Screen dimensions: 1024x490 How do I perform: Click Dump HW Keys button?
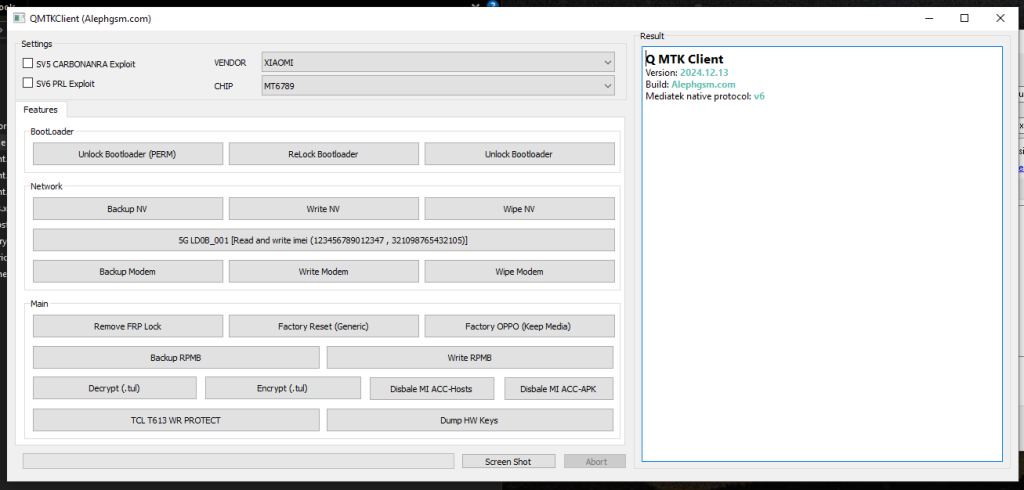[x=470, y=420]
